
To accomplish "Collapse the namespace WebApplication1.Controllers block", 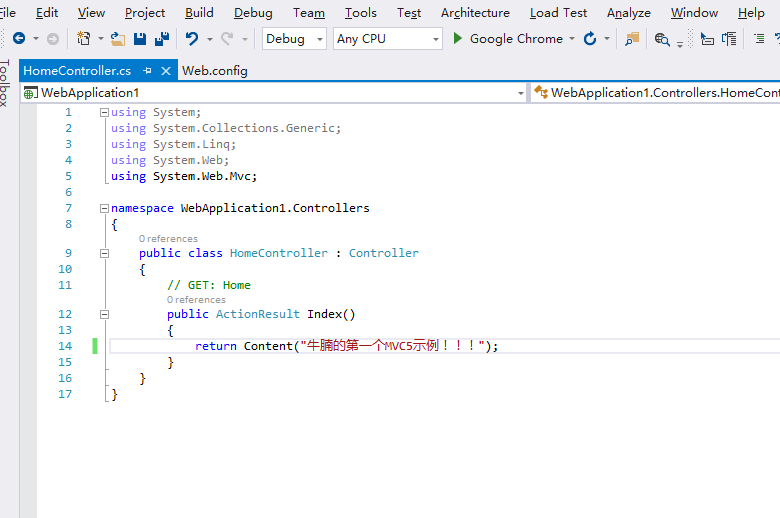I will tap(104, 208).
